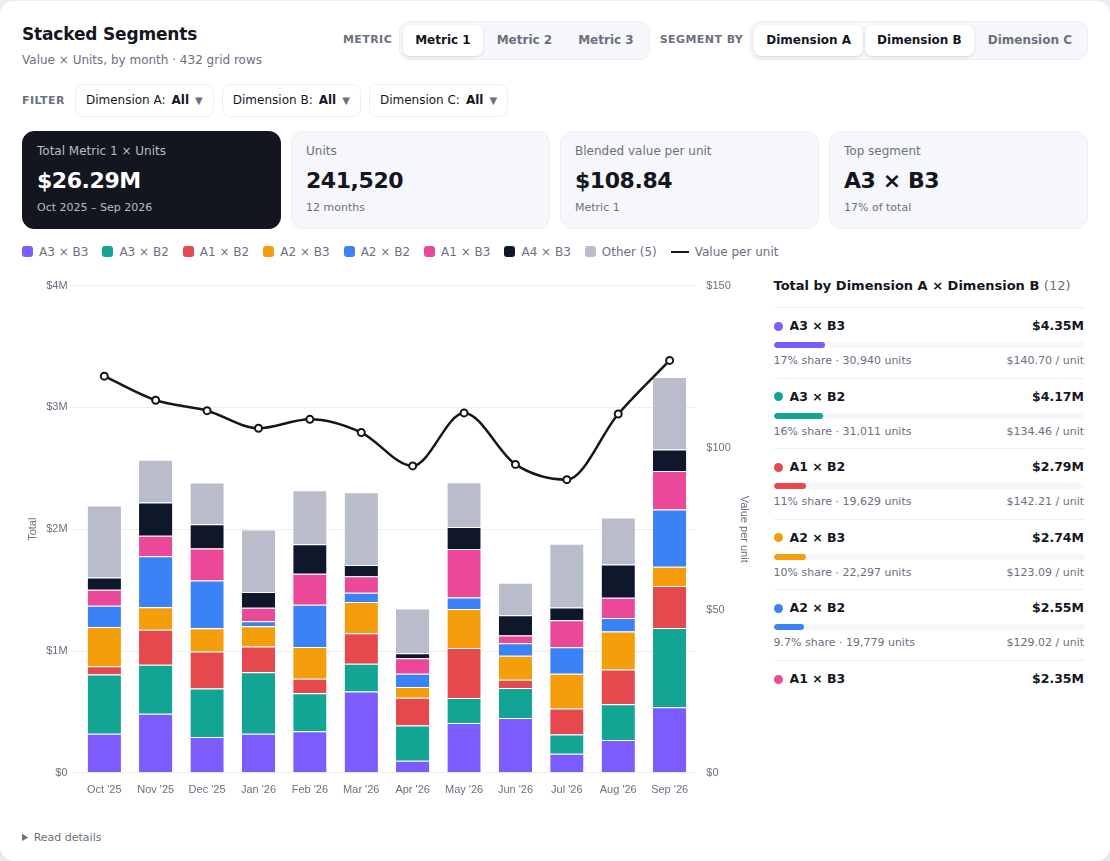Click the $140.70 / unit value
This screenshot has width=1110, height=861.
(1045, 360)
